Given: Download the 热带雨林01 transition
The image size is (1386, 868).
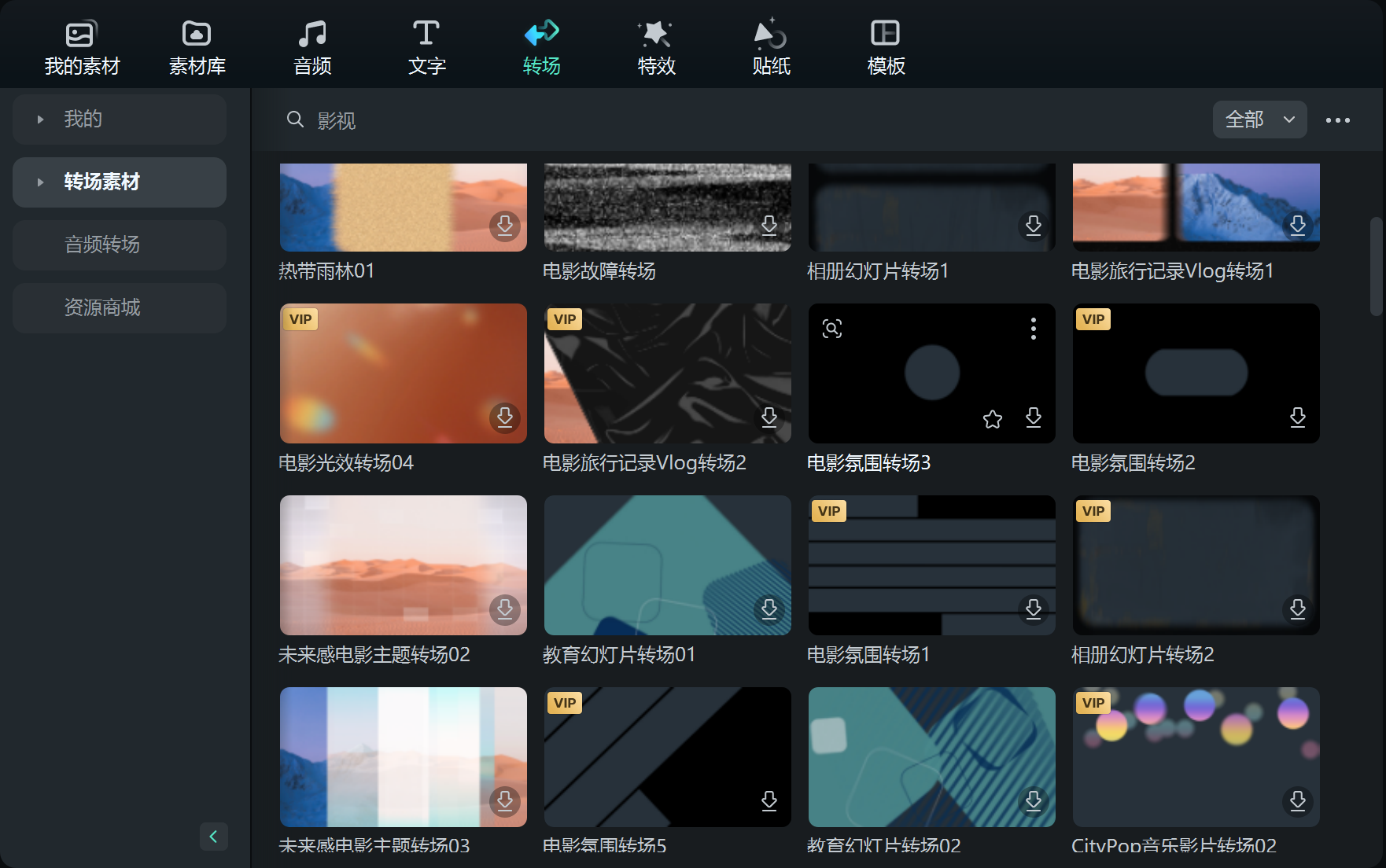Looking at the screenshot, I should point(505,226).
